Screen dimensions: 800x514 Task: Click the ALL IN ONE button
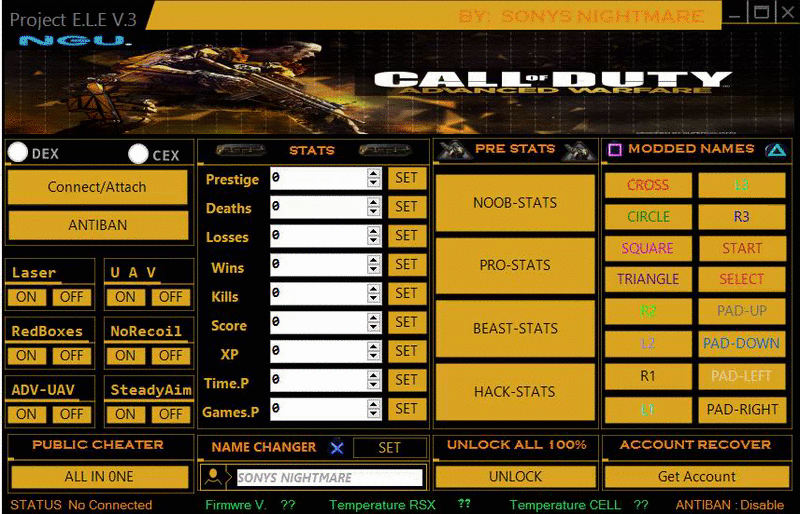point(99,477)
